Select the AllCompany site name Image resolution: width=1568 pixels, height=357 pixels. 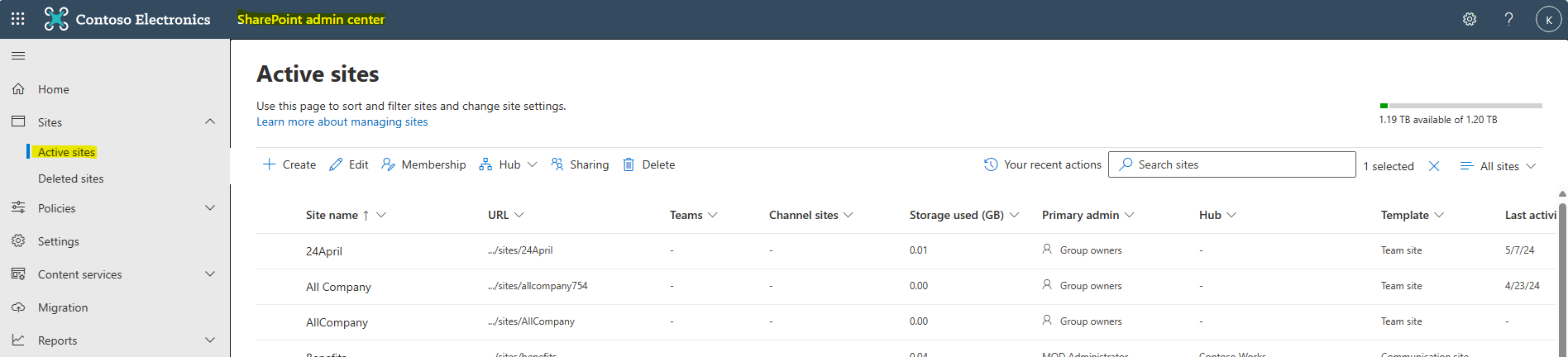click(337, 322)
